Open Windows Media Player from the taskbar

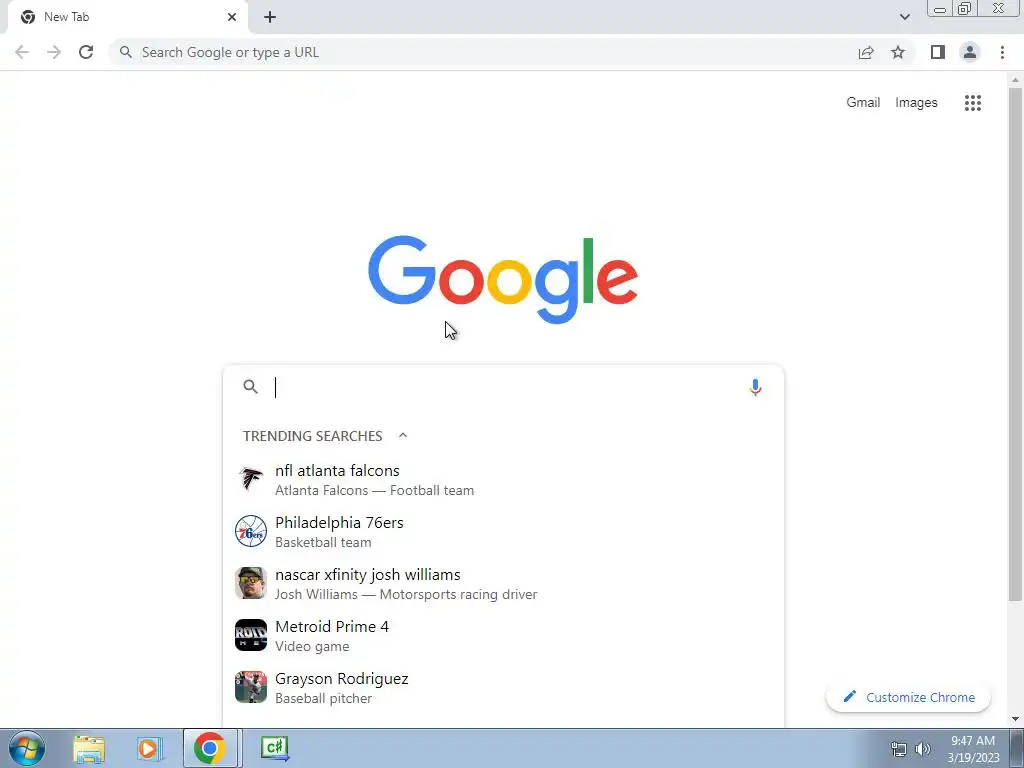click(149, 748)
